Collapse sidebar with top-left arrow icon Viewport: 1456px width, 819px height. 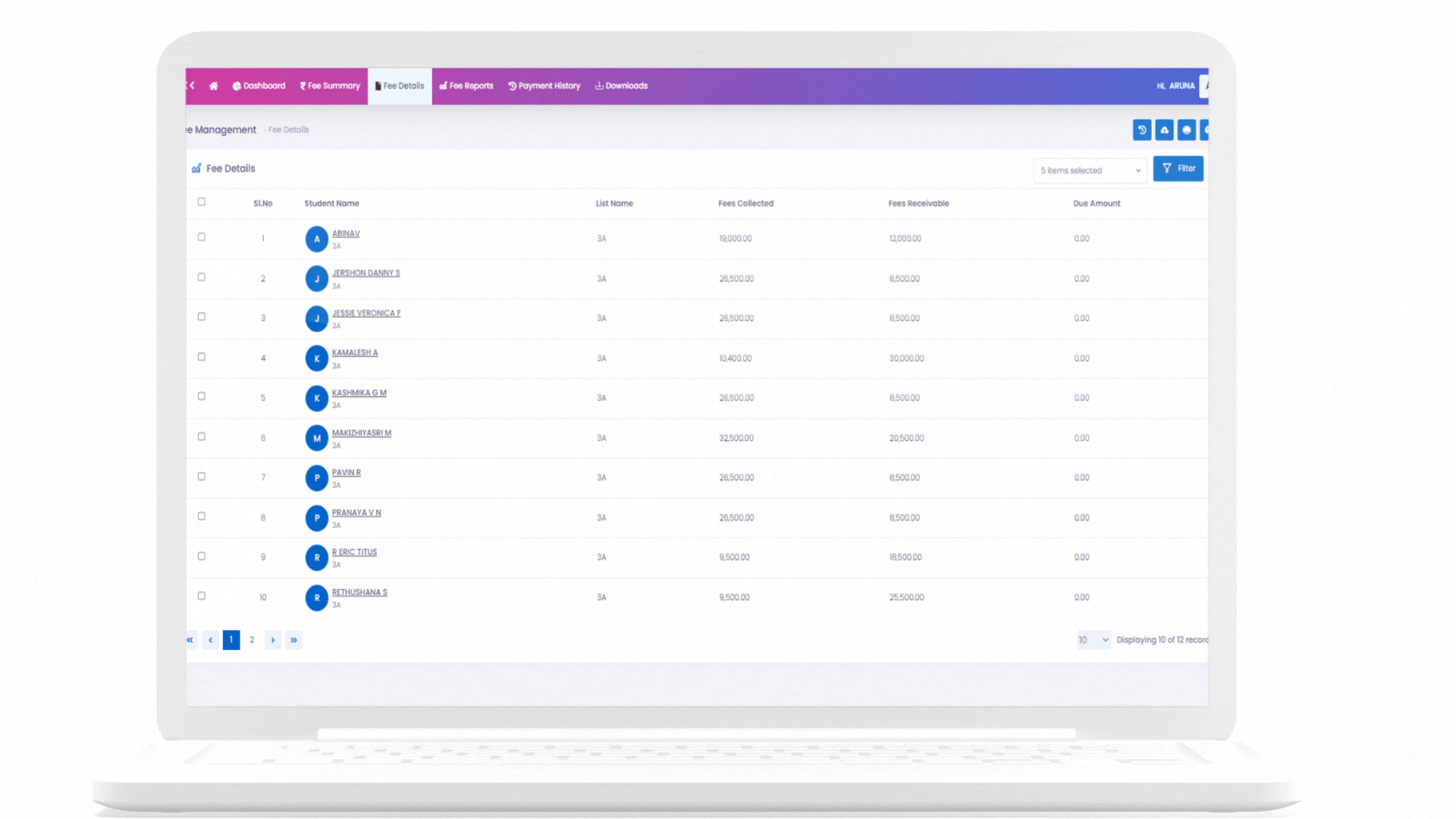point(191,86)
